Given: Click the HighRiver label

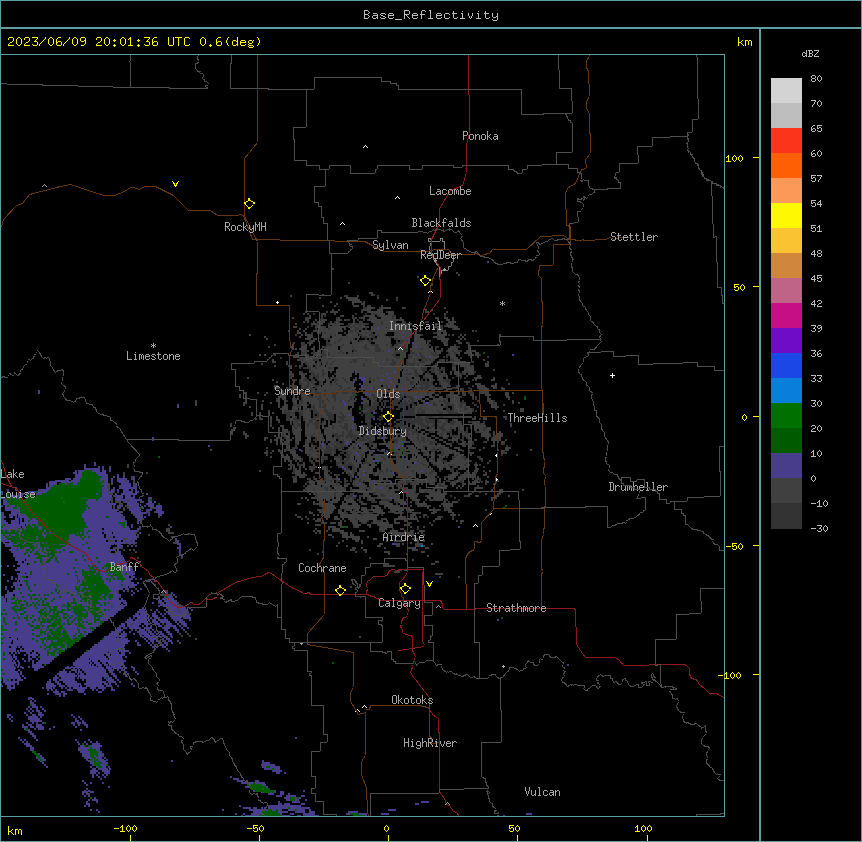Looking at the screenshot, I should 430,743.
